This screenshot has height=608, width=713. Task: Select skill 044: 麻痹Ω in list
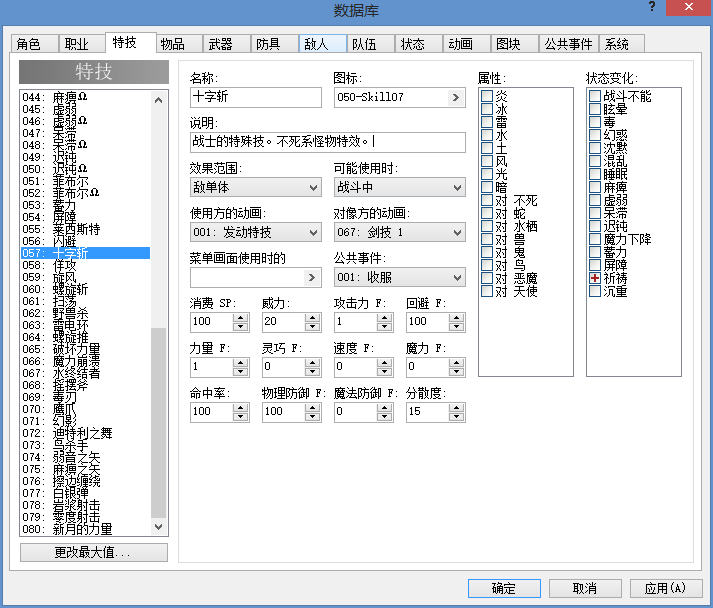point(85,97)
